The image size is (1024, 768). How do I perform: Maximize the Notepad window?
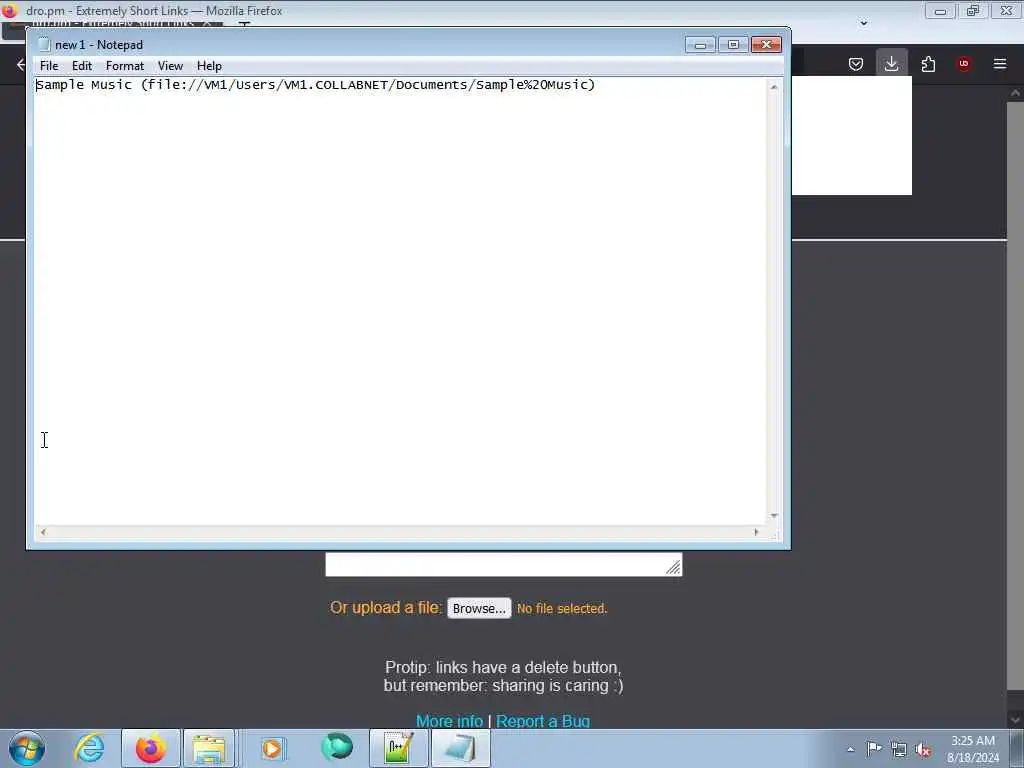733,44
